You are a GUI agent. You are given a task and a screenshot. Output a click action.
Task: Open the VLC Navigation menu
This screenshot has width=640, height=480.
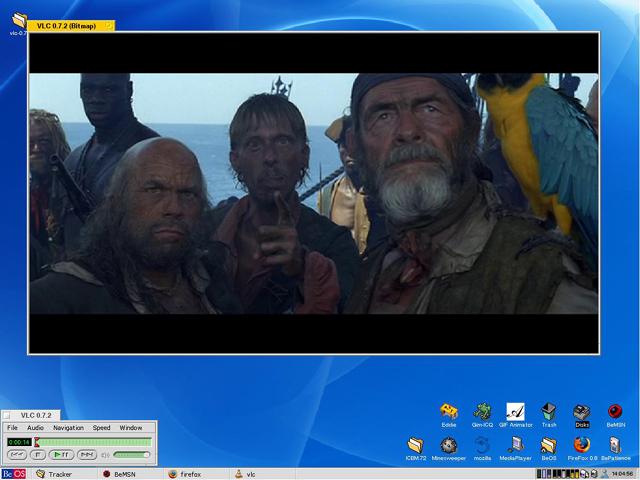click(x=68, y=427)
